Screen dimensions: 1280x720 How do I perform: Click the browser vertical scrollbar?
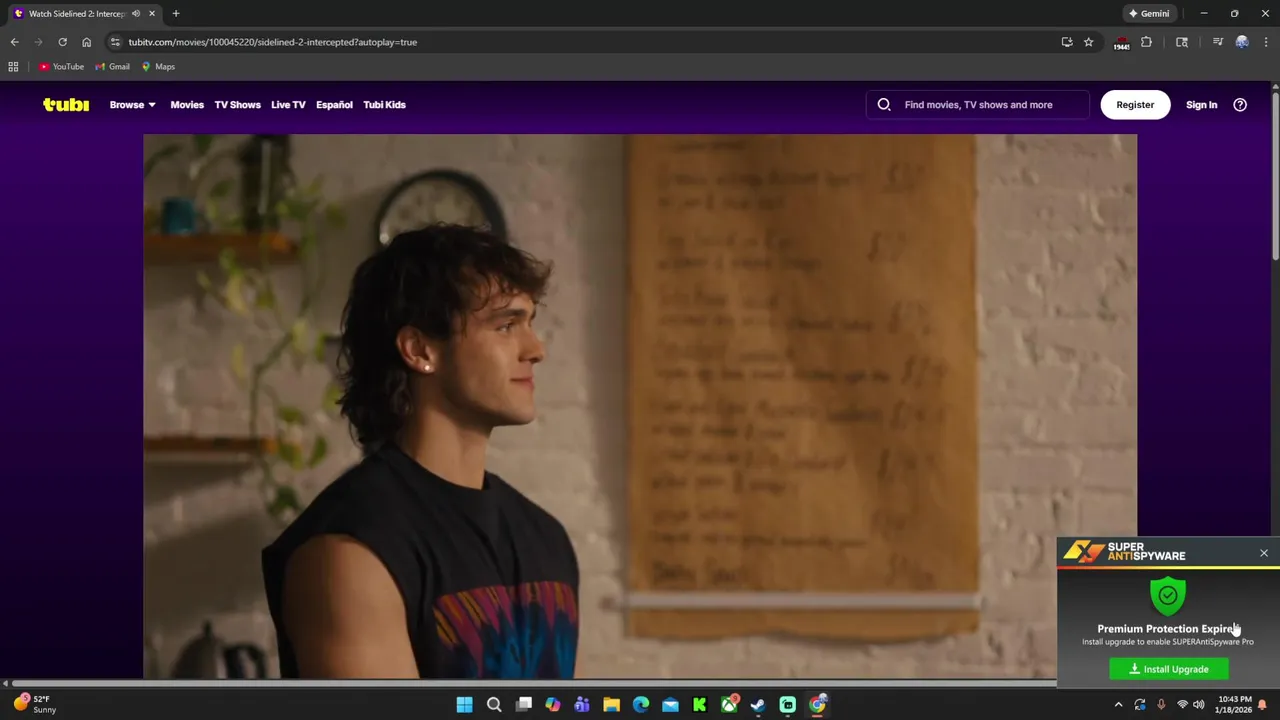(x=1275, y=175)
